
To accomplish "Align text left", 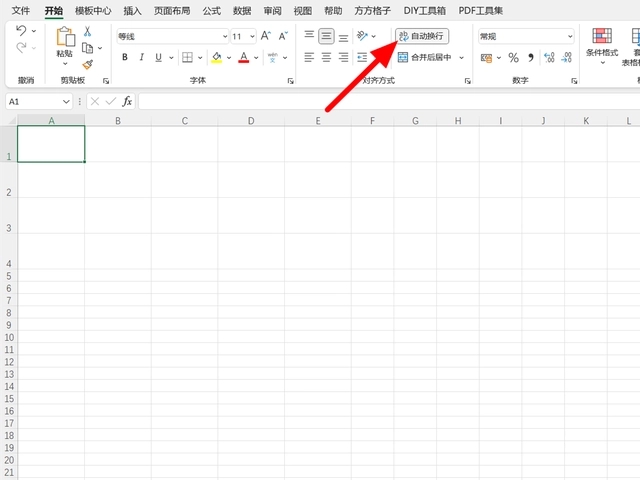I will coord(309,58).
